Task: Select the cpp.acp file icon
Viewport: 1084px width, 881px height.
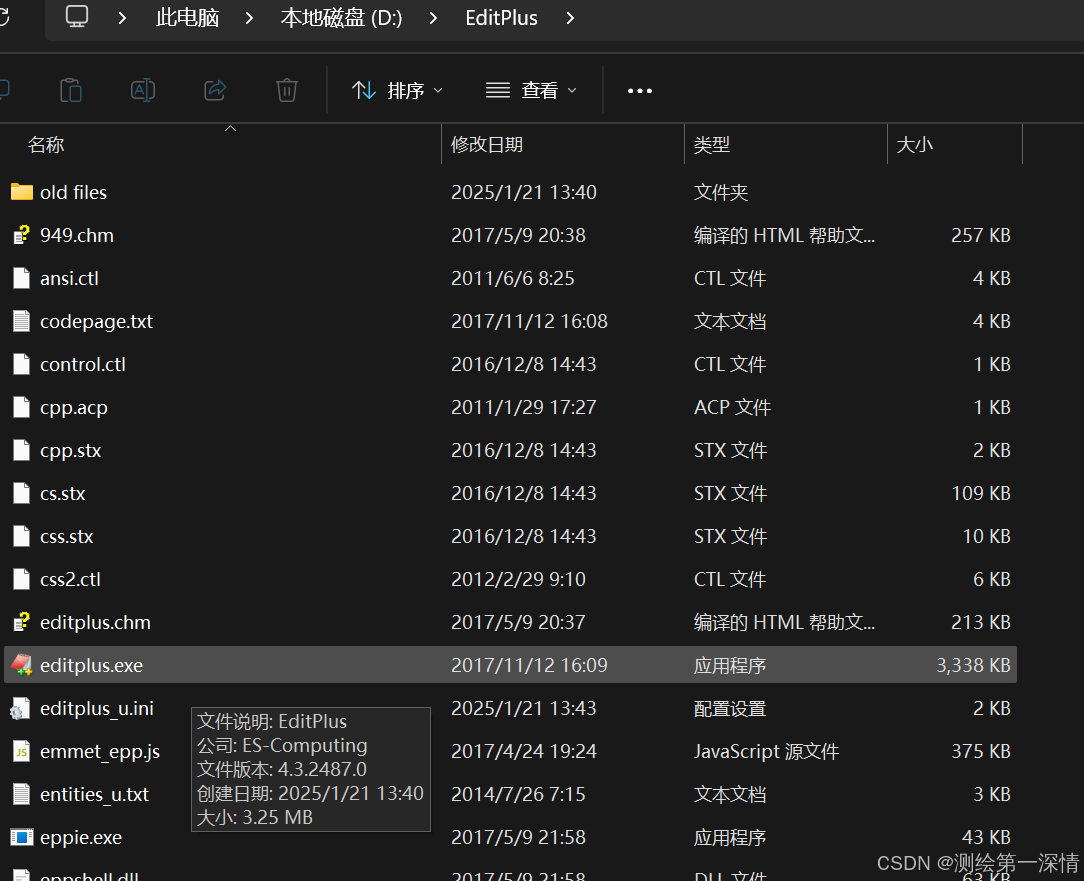Action: pyautogui.click(x=21, y=407)
